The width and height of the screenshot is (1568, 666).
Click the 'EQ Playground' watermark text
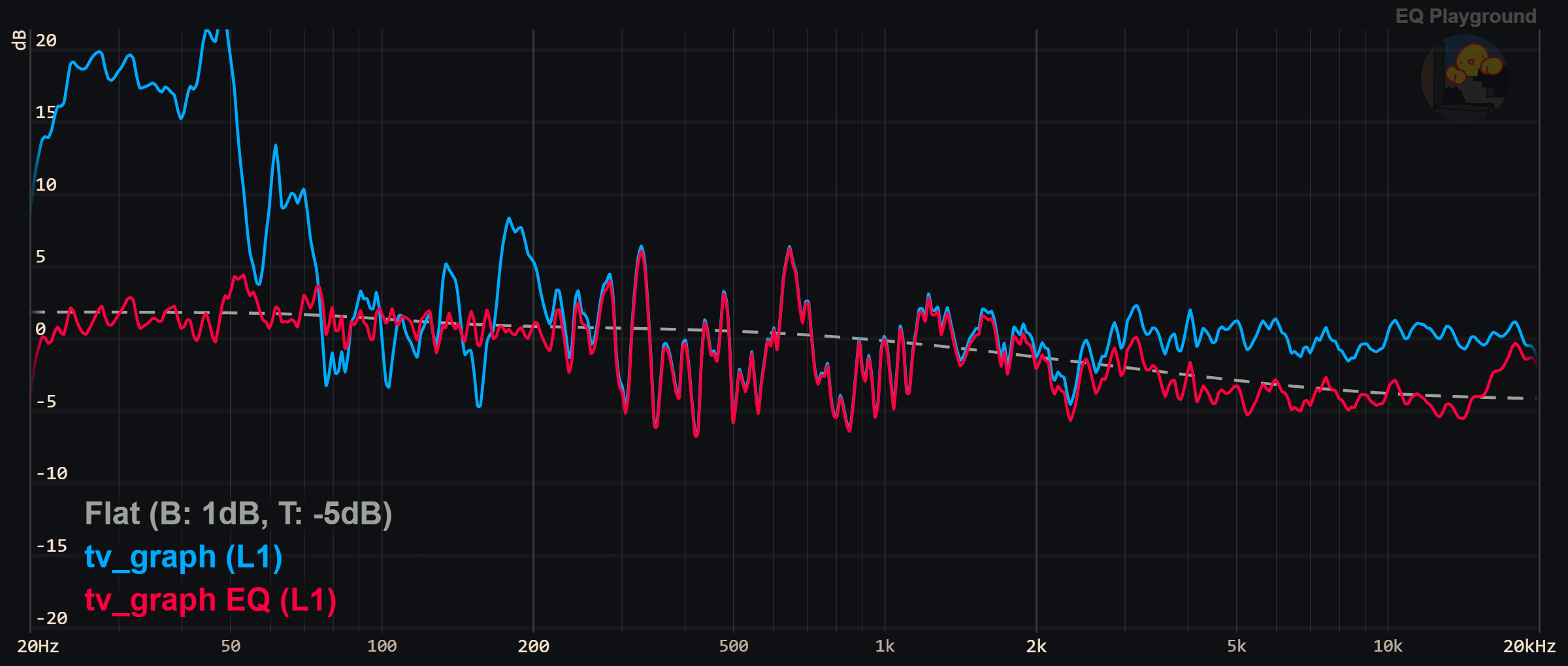pos(1465,16)
